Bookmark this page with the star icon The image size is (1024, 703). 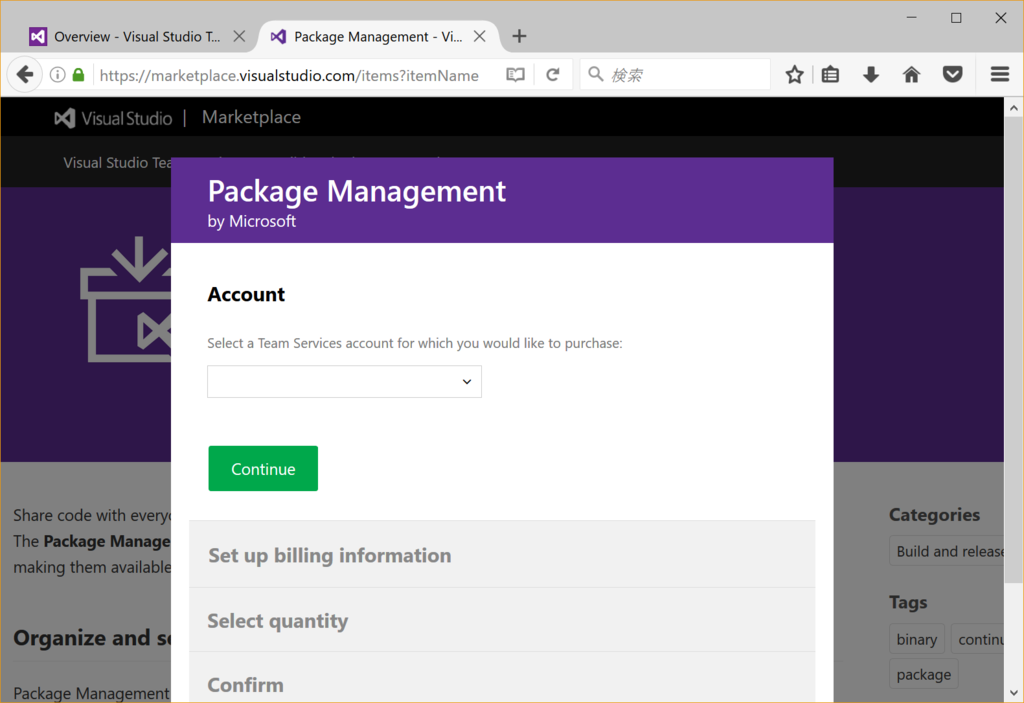794,74
